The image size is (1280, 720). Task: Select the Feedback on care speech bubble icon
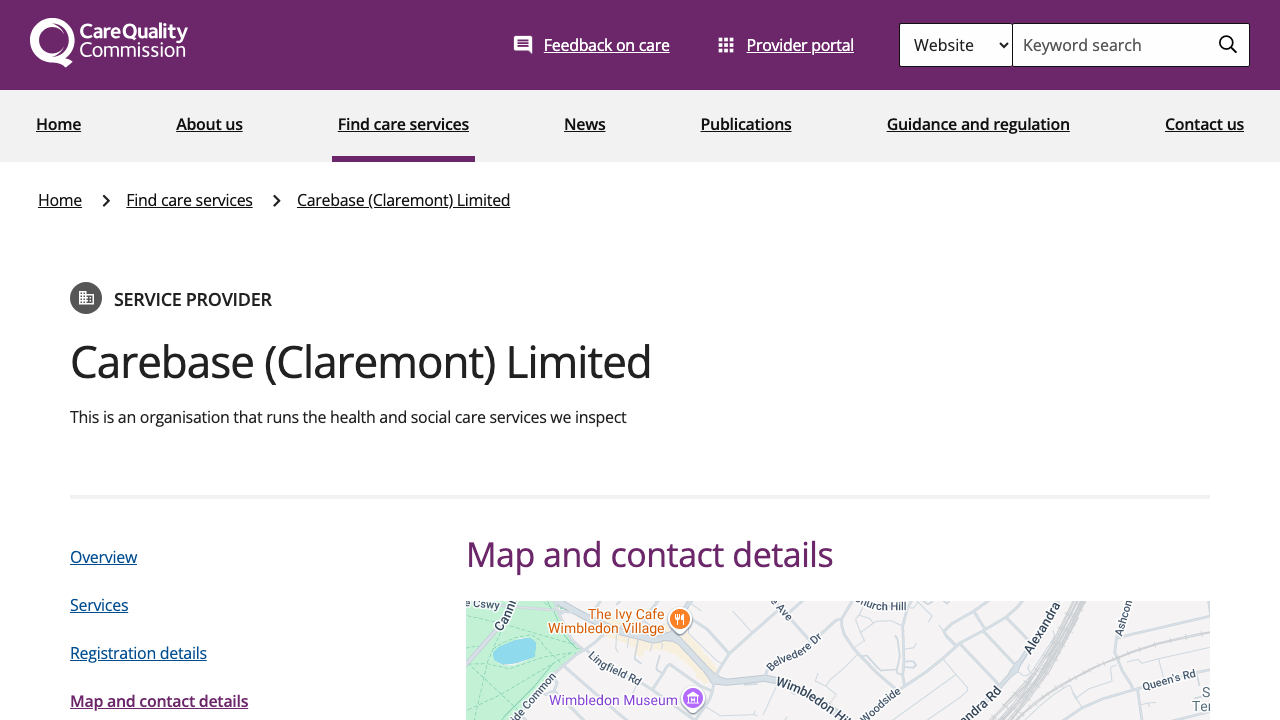click(x=522, y=43)
